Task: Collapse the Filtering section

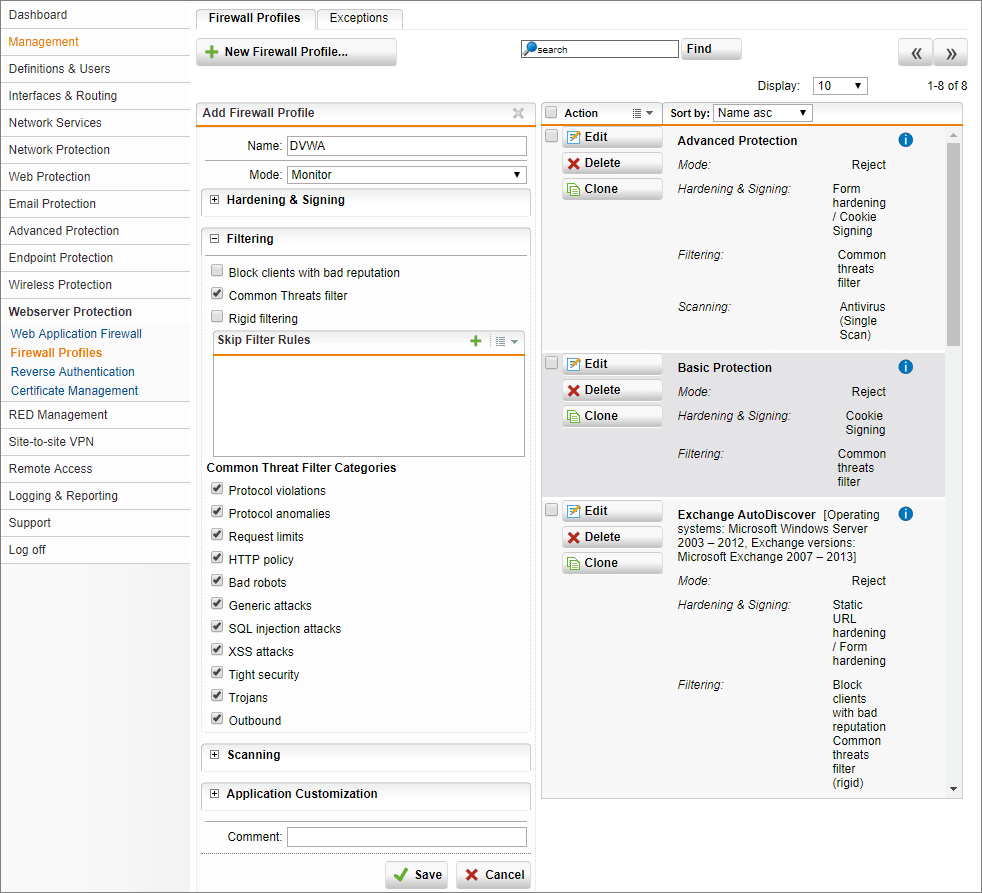Action: click(x=215, y=239)
